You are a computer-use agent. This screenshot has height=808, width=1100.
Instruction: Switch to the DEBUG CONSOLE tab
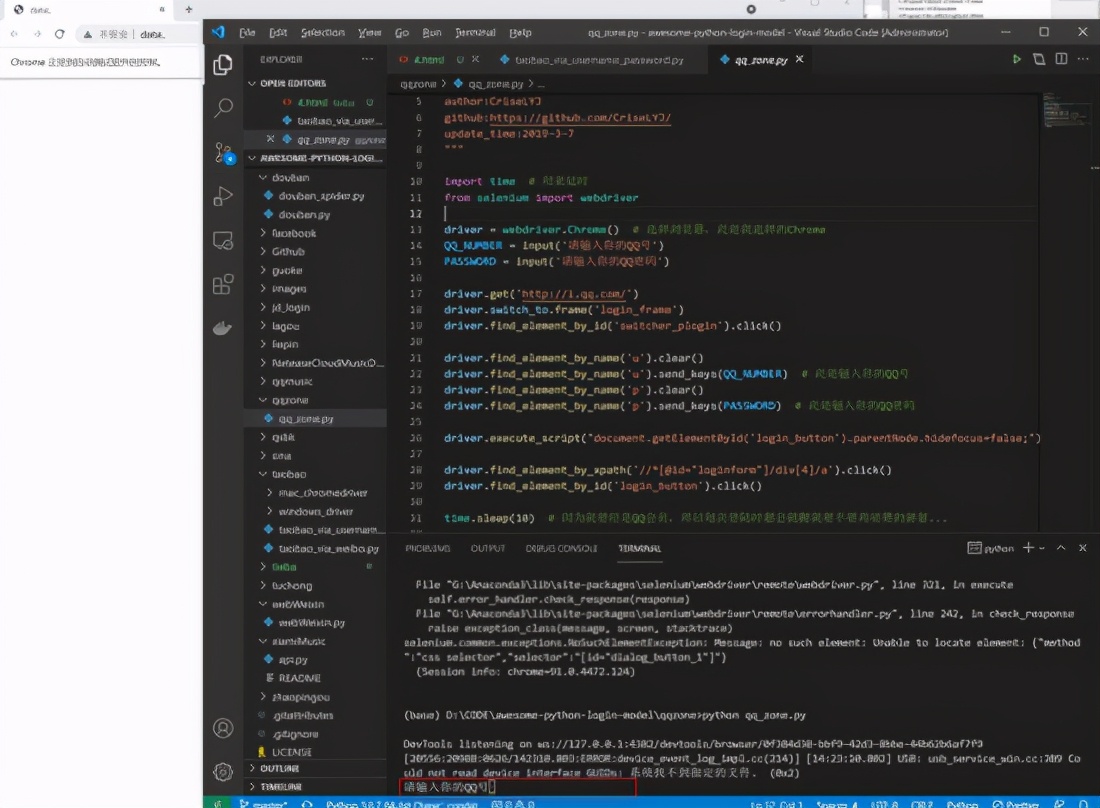[x=560, y=548]
